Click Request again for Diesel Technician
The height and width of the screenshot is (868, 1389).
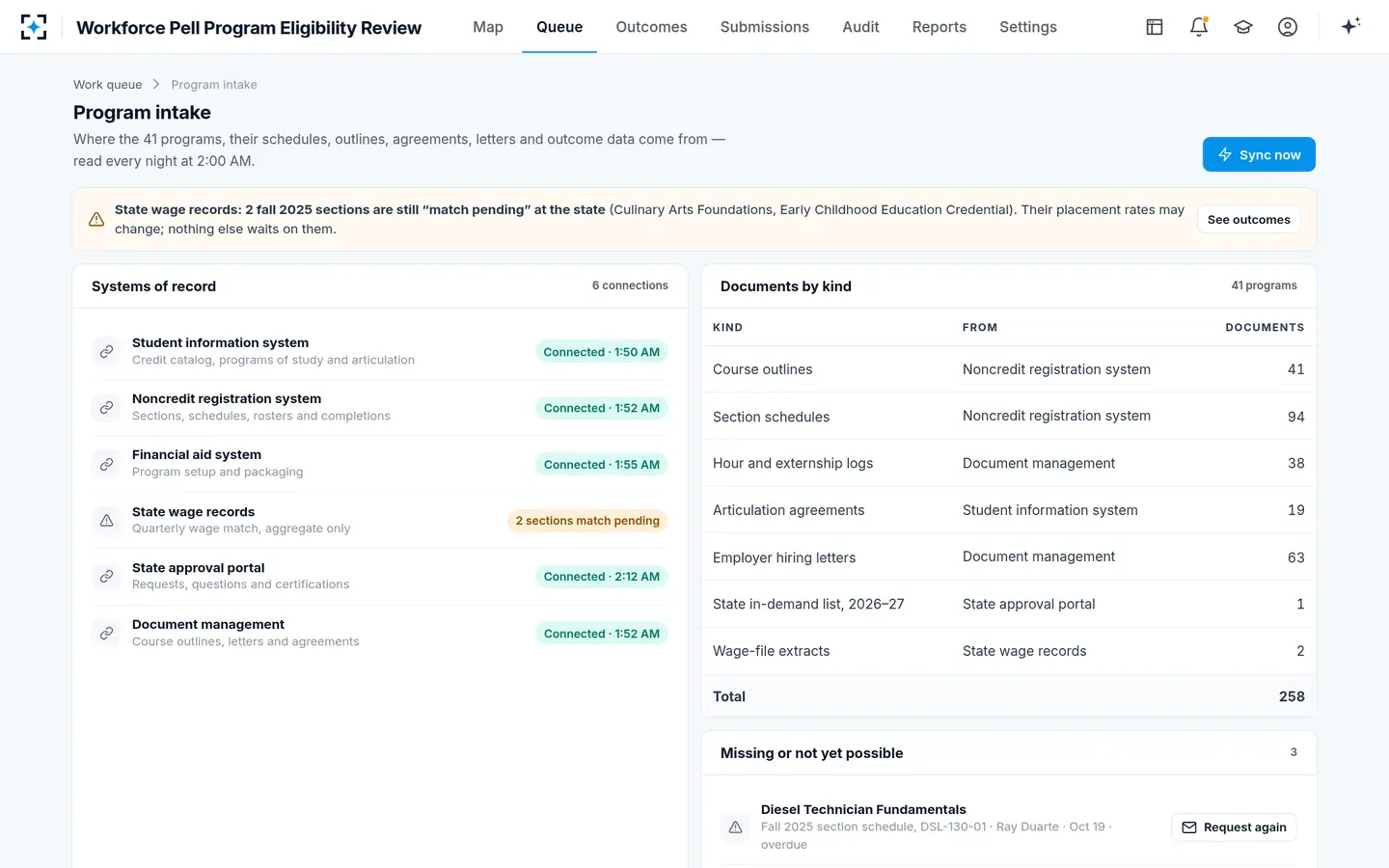pos(1234,827)
